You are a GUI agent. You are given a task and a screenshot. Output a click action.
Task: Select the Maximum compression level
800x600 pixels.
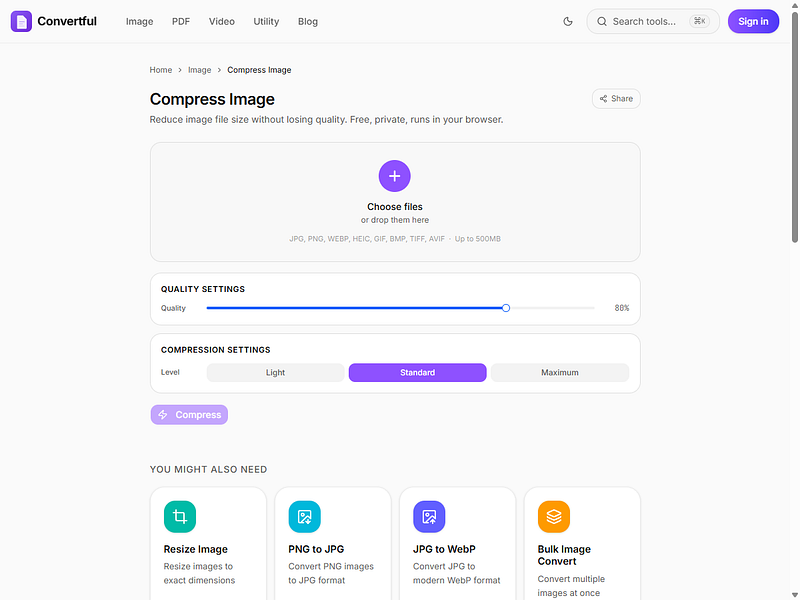(560, 372)
